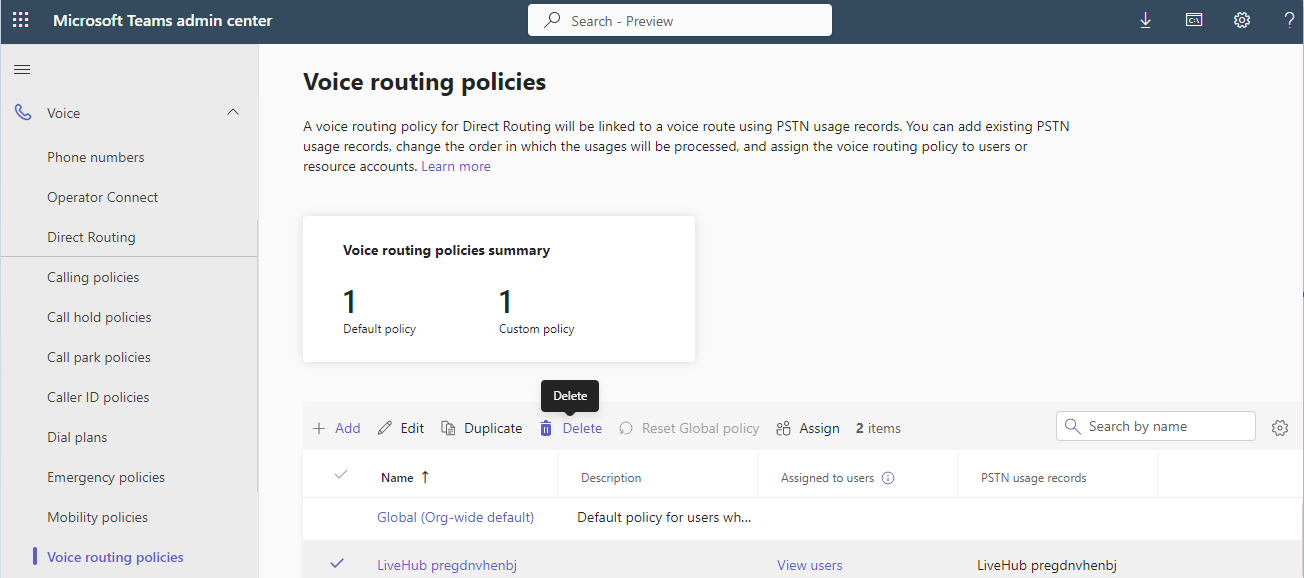Toggle the select-all rows checkmark
This screenshot has height=578, width=1304.
340,475
